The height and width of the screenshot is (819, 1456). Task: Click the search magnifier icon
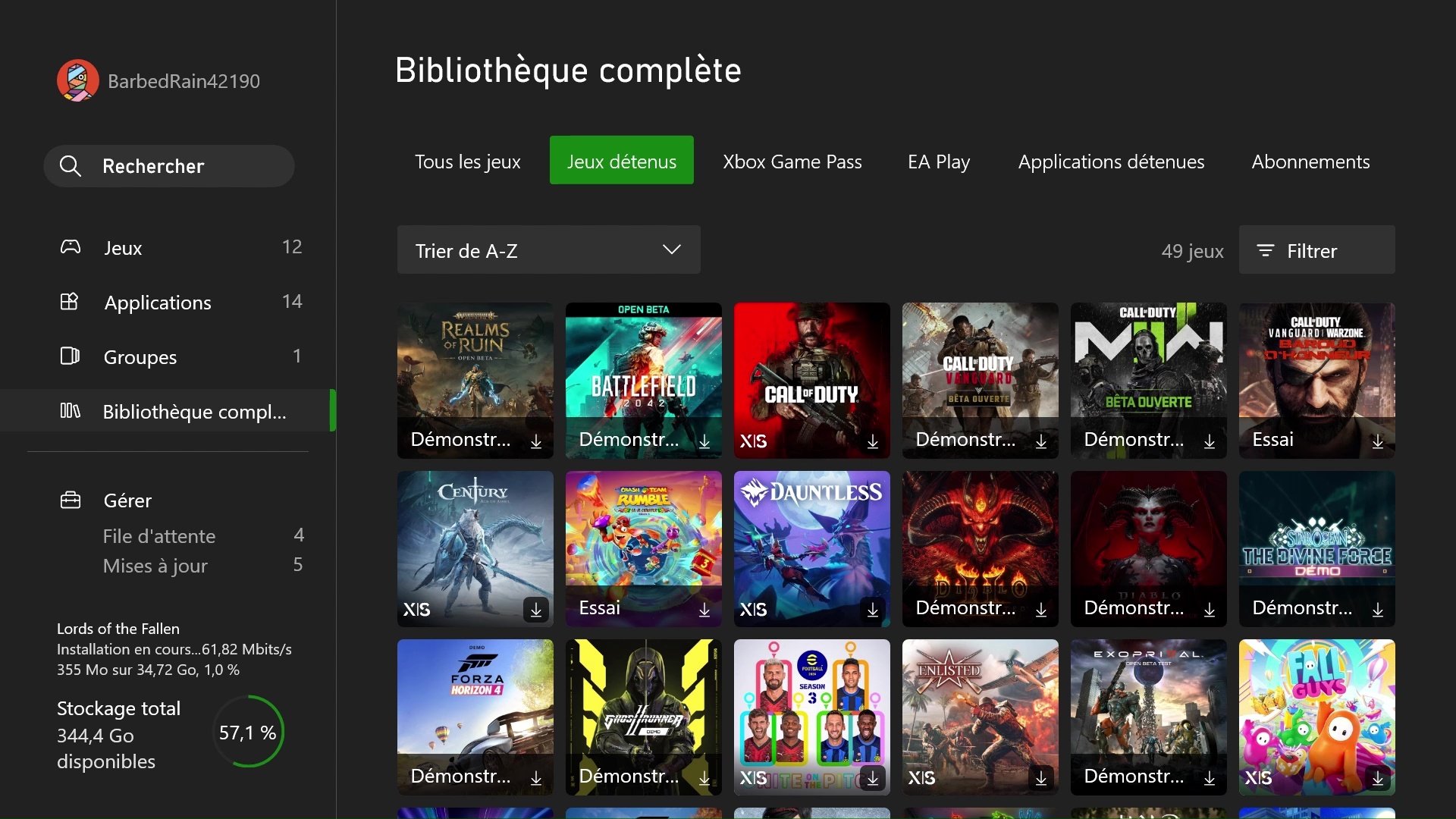pos(70,166)
